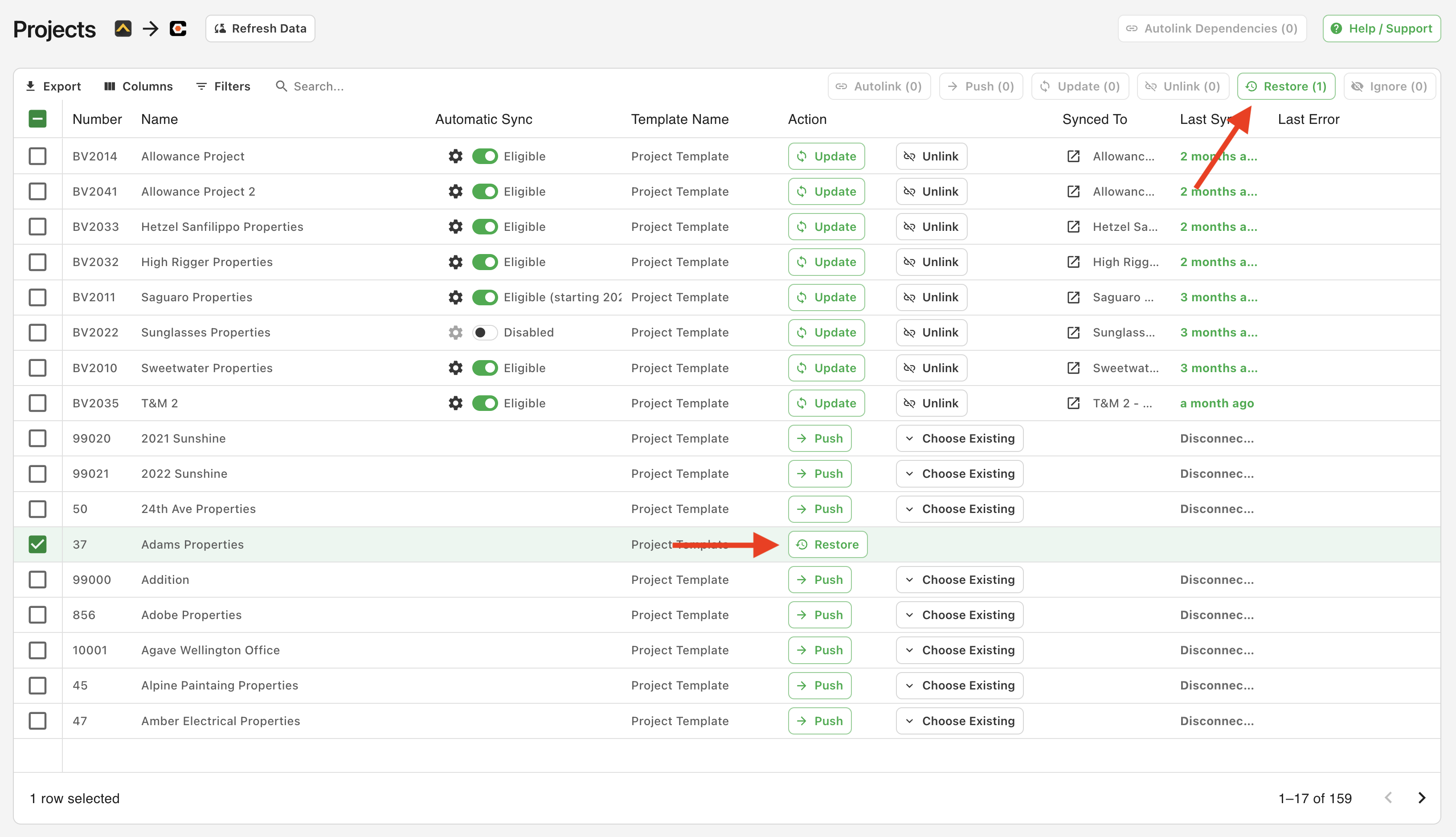This screenshot has width=1456, height=837.
Task: Toggle automatic sync for T&M 2
Action: click(484, 403)
